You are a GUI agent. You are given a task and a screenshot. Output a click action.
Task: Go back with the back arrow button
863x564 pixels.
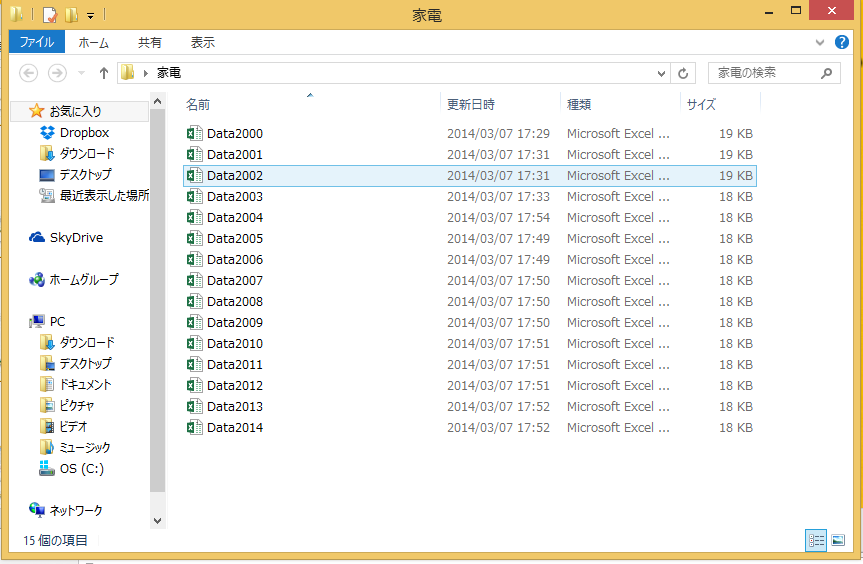point(29,73)
